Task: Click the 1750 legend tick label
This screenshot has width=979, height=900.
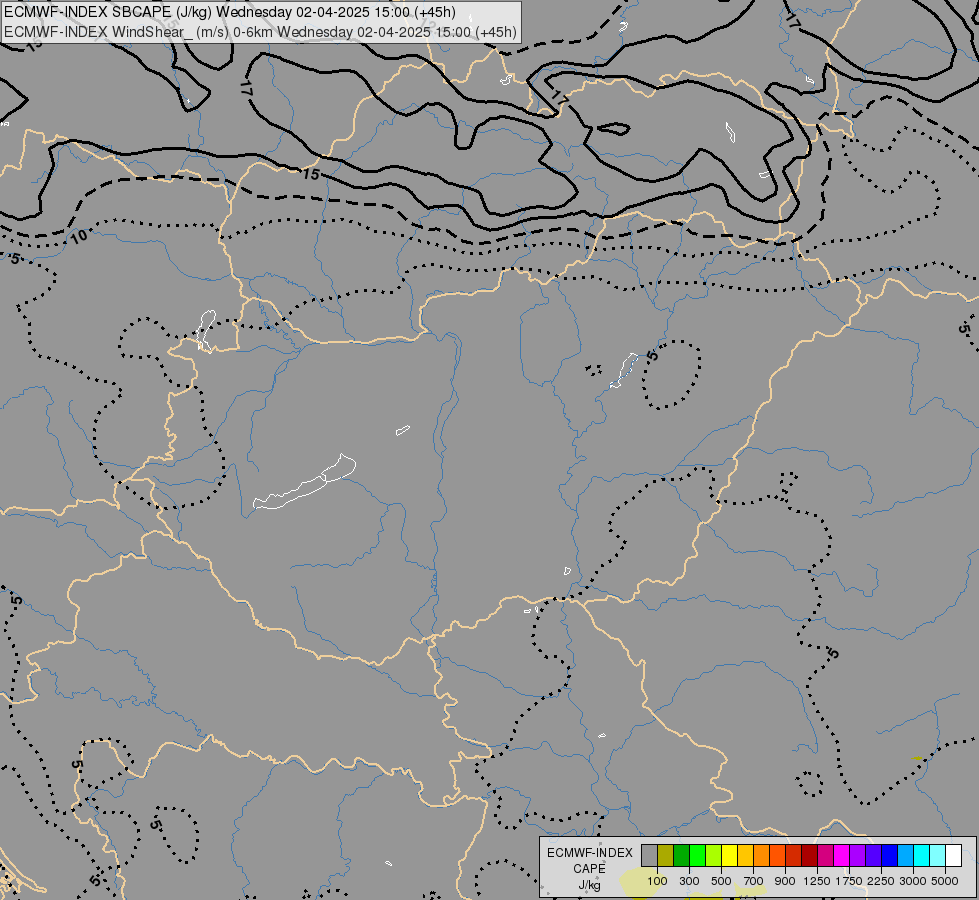Action: point(849,881)
